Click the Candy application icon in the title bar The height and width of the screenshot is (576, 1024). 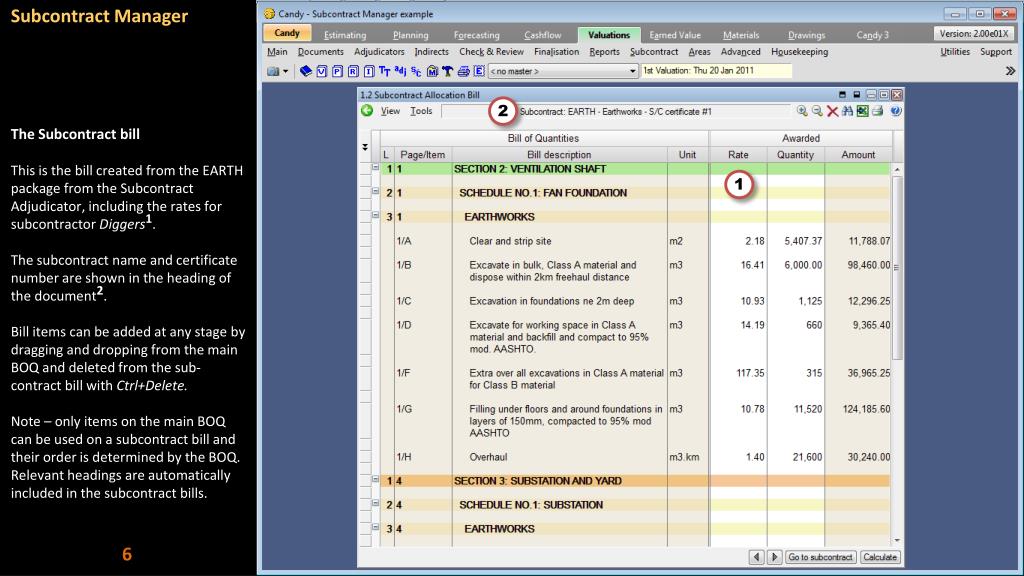(x=270, y=14)
